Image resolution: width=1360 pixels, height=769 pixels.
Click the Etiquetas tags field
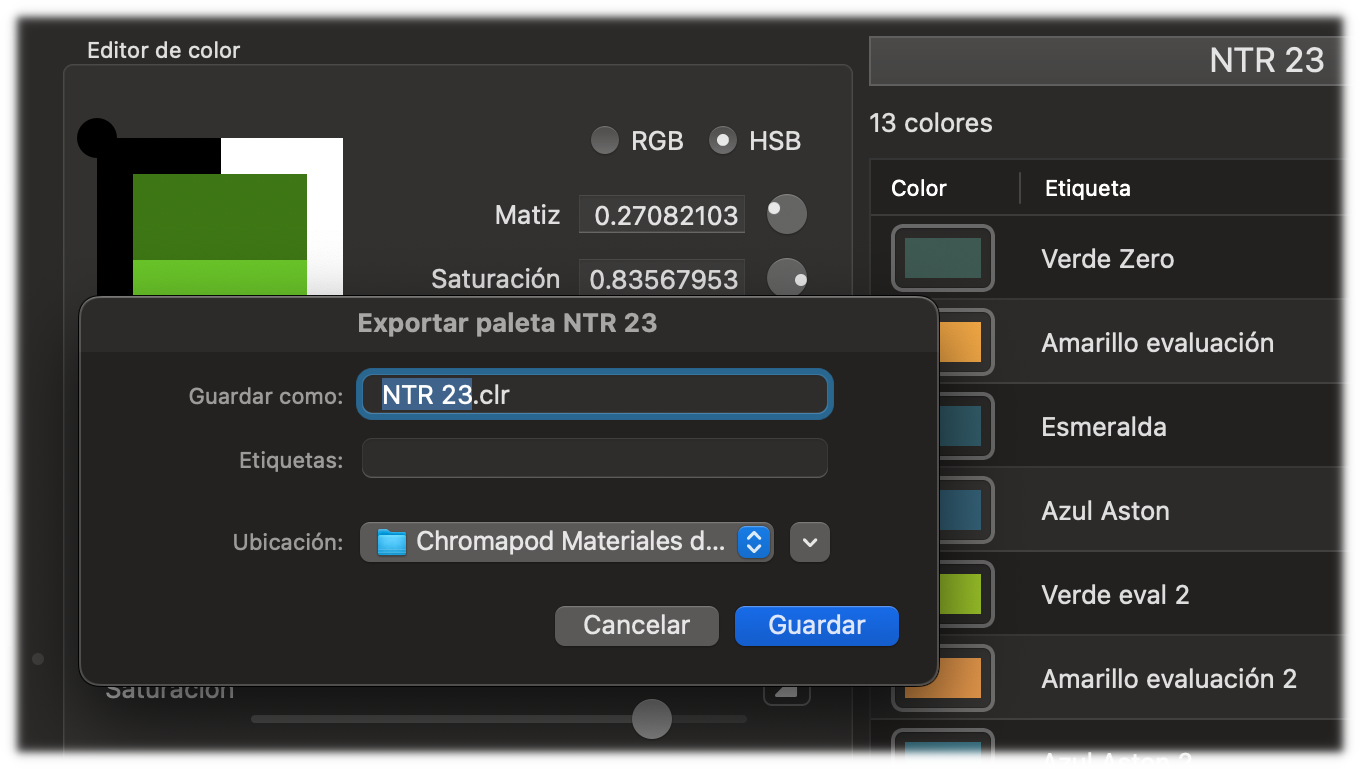coord(594,459)
